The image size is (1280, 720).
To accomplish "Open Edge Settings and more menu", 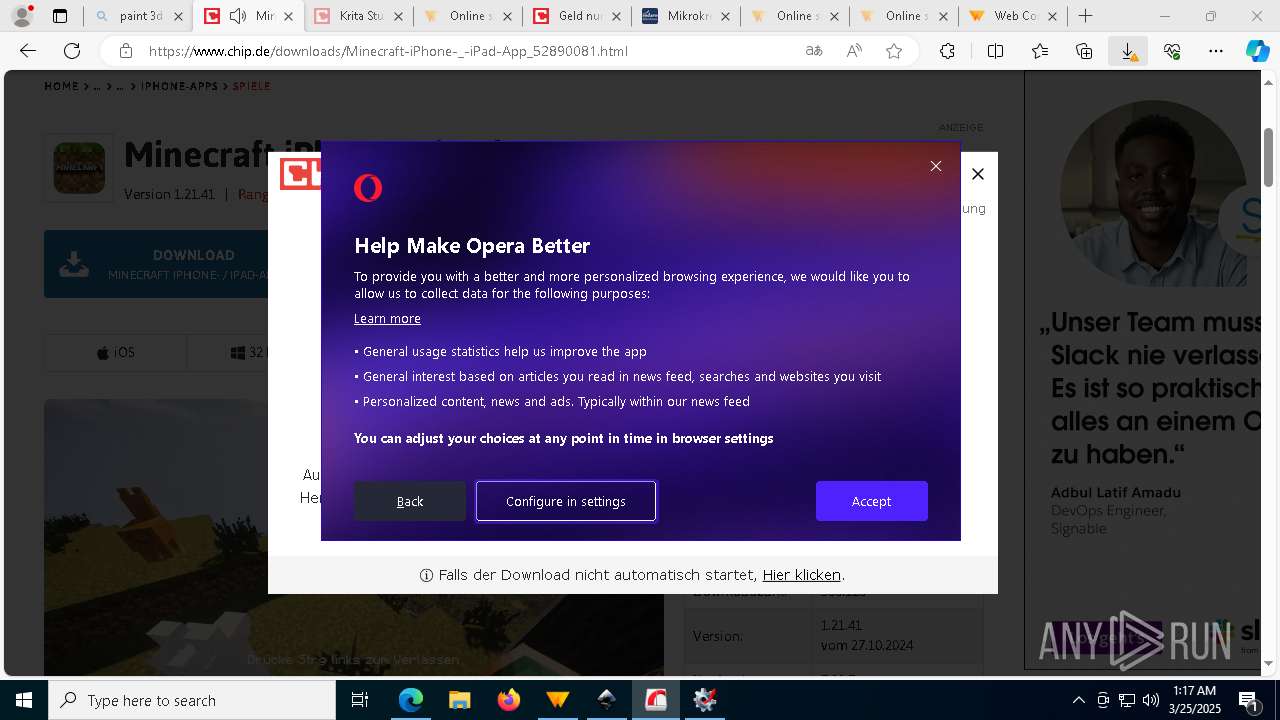I will (x=1216, y=51).
